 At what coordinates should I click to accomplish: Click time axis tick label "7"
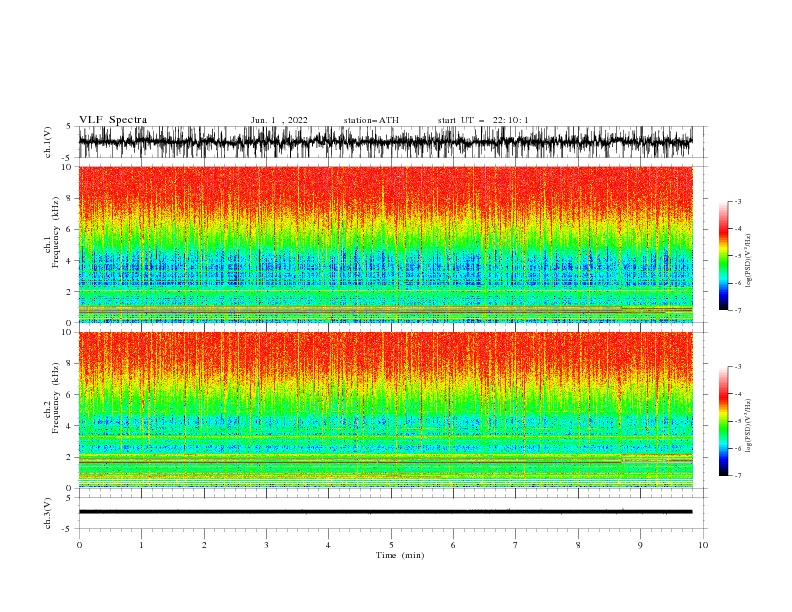point(516,545)
